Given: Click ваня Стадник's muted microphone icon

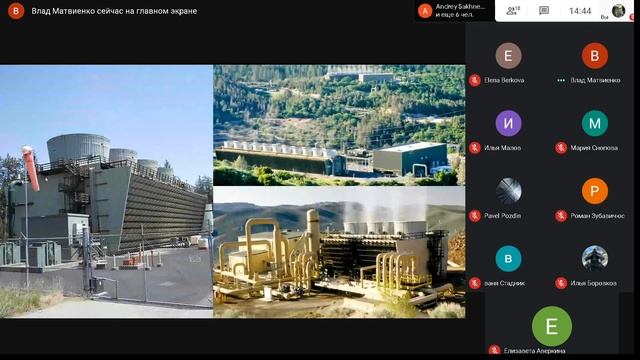Looking at the screenshot, I should point(474,283).
